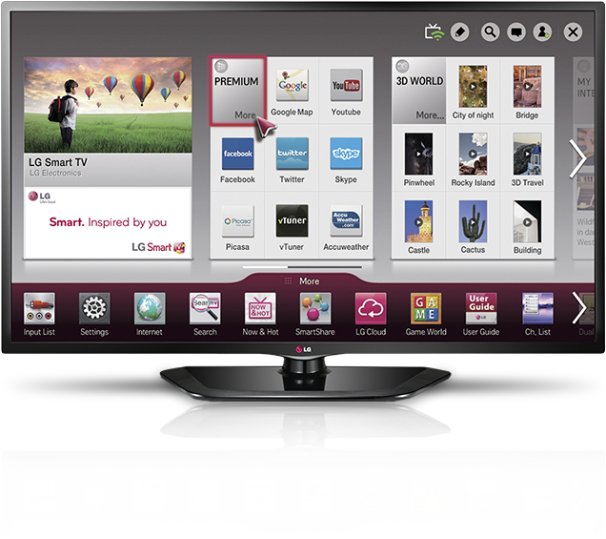The height and width of the screenshot is (539, 606).
Task: Click the LG Smart TV title text
Action: coord(58,162)
